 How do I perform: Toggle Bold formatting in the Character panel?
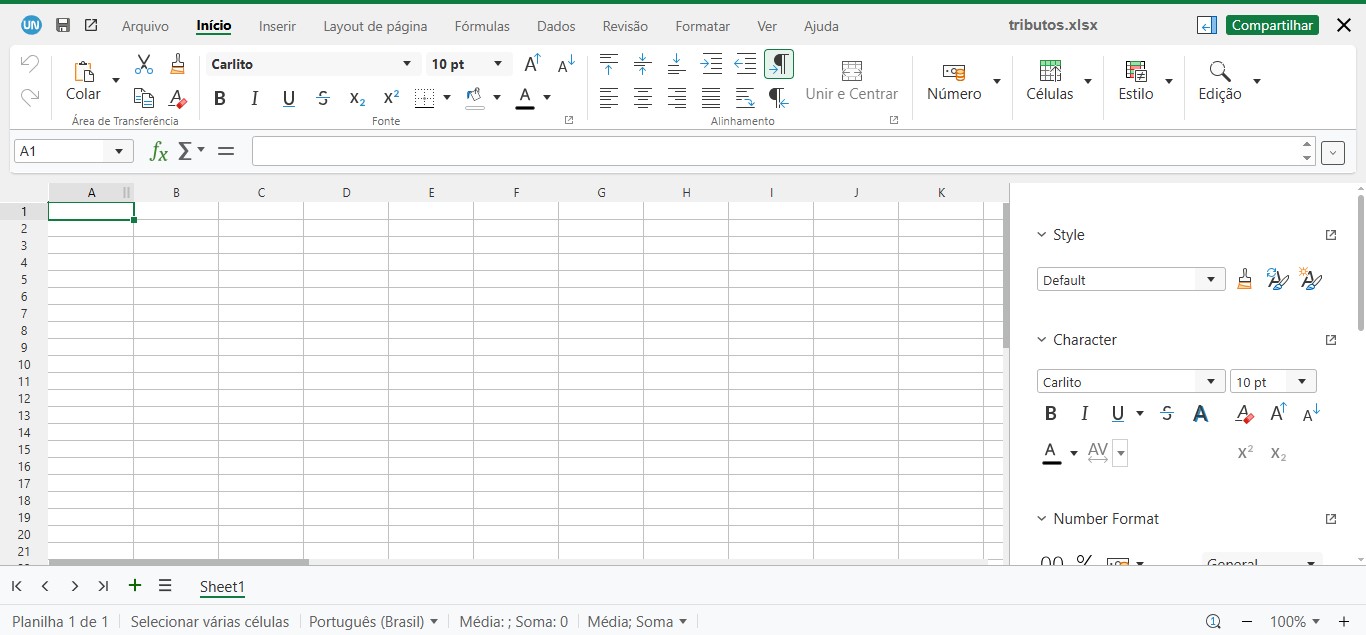point(1051,413)
